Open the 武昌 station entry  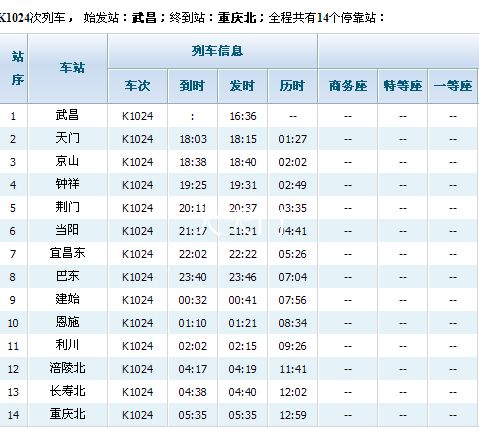pyautogui.click(x=67, y=115)
